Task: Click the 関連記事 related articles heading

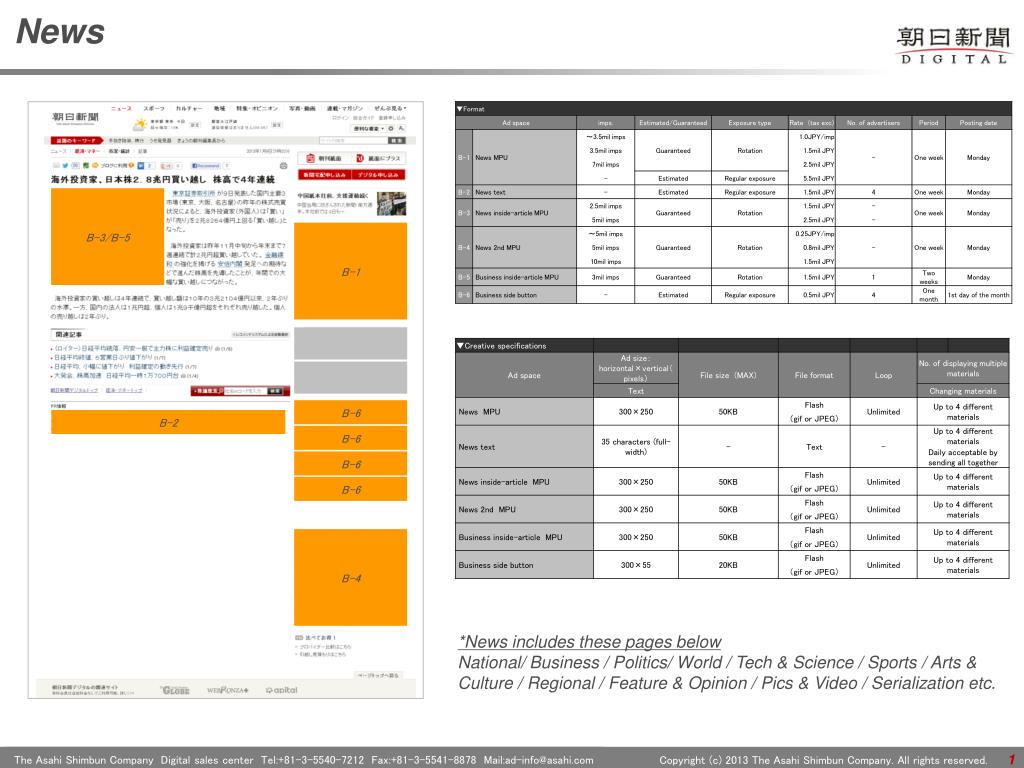Action: pyautogui.click(x=68, y=334)
